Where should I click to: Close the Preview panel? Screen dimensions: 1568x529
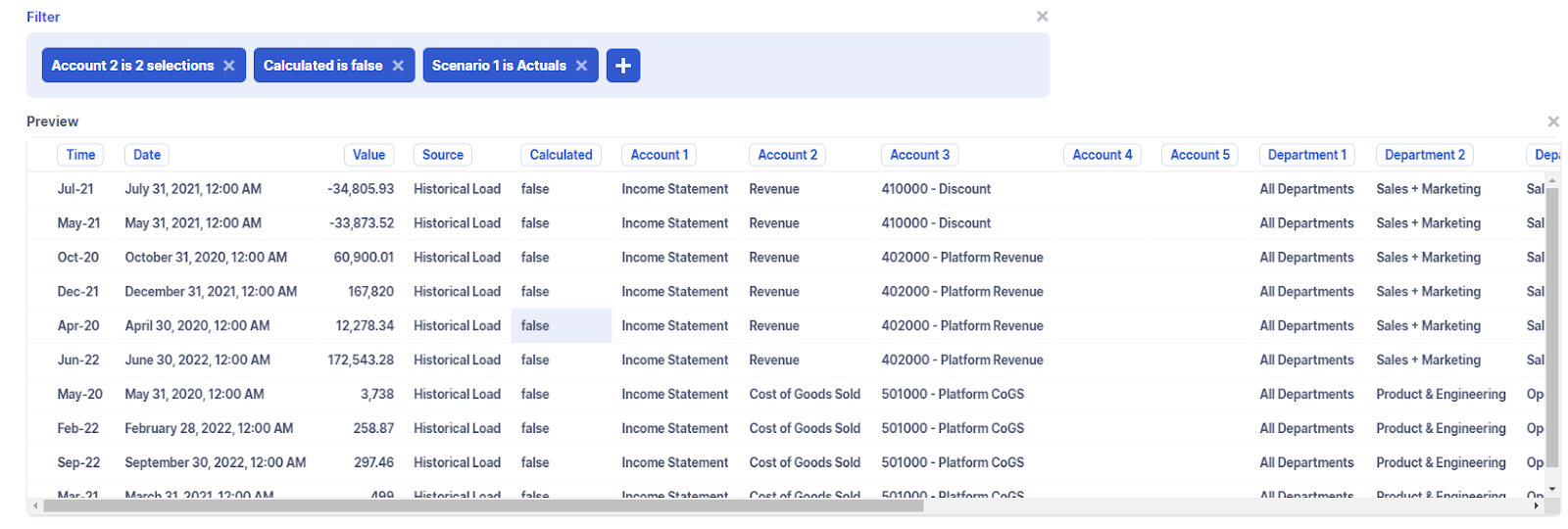[x=1553, y=121]
